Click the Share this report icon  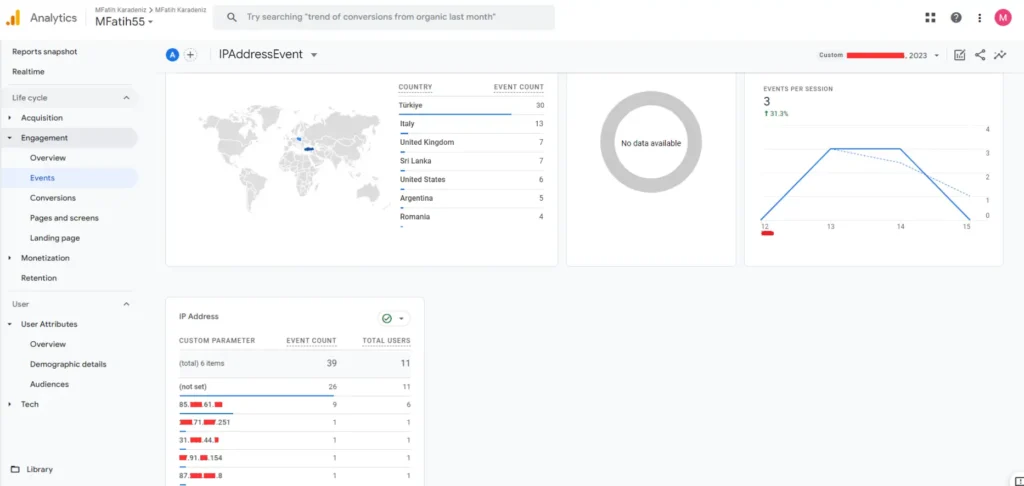pyautogui.click(x=980, y=55)
